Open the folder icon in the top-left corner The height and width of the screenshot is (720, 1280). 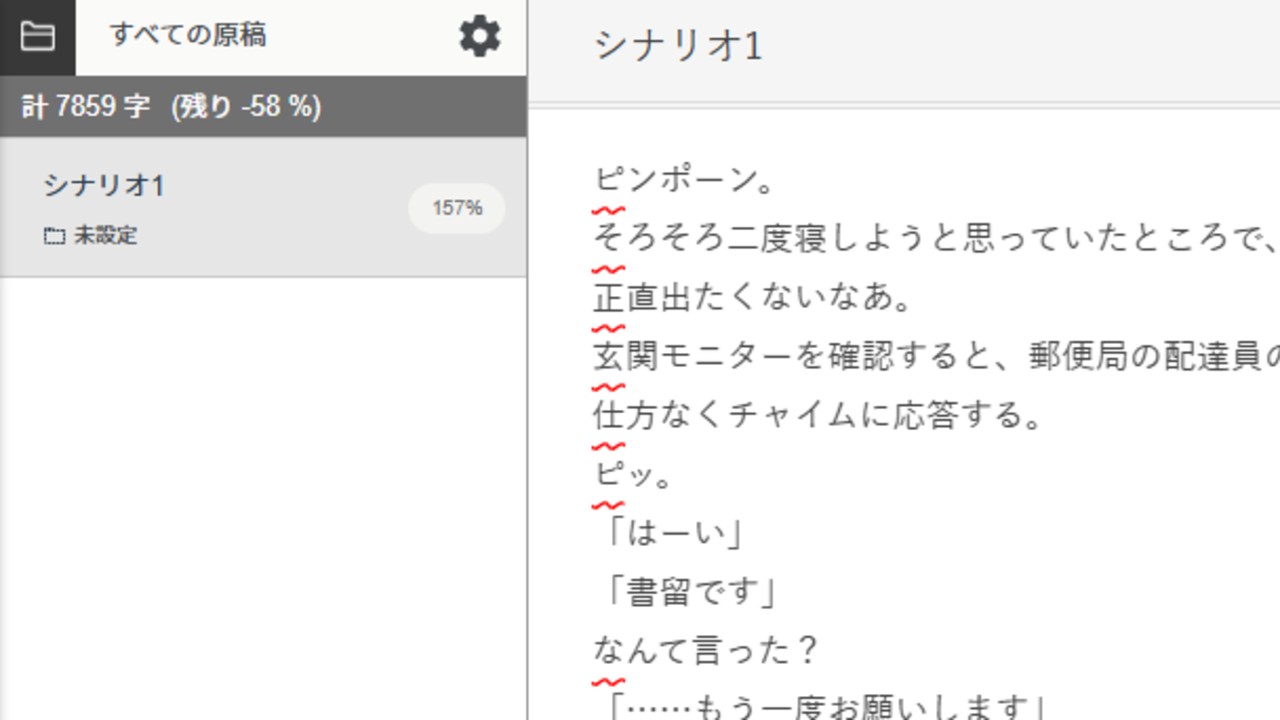pyautogui.click(x=37, y=37)
